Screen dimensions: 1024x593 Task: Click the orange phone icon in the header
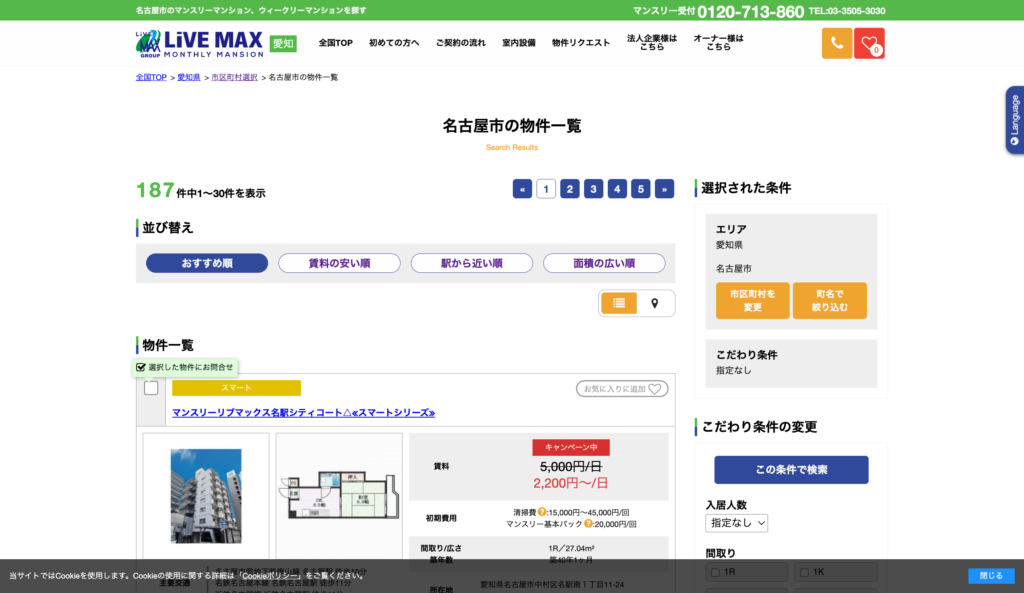pyautogui.click(x=837, y=43)
